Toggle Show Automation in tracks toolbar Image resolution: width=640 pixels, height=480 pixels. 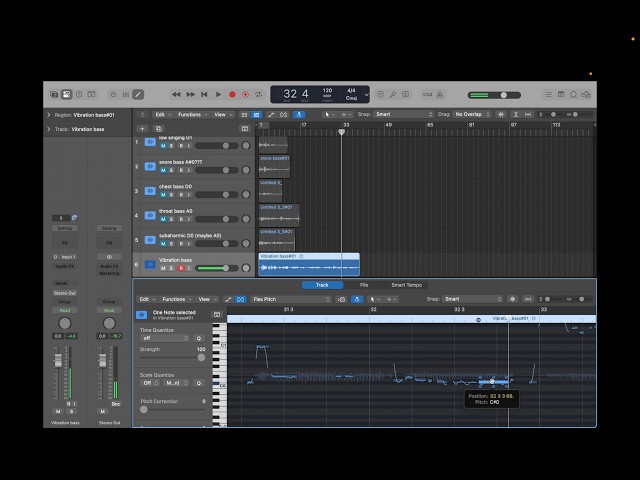271,115
